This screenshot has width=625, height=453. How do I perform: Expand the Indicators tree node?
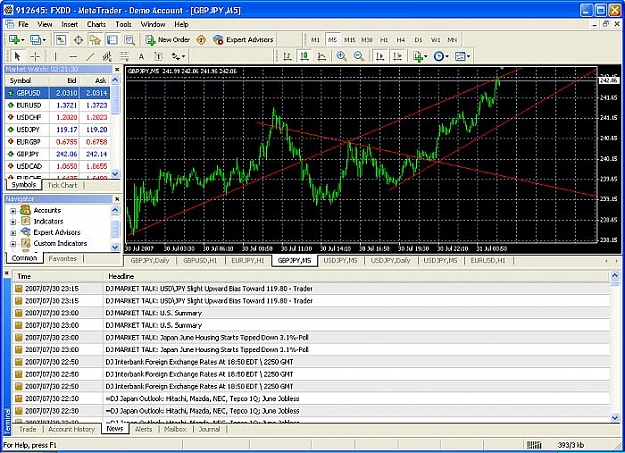(13, 222)
